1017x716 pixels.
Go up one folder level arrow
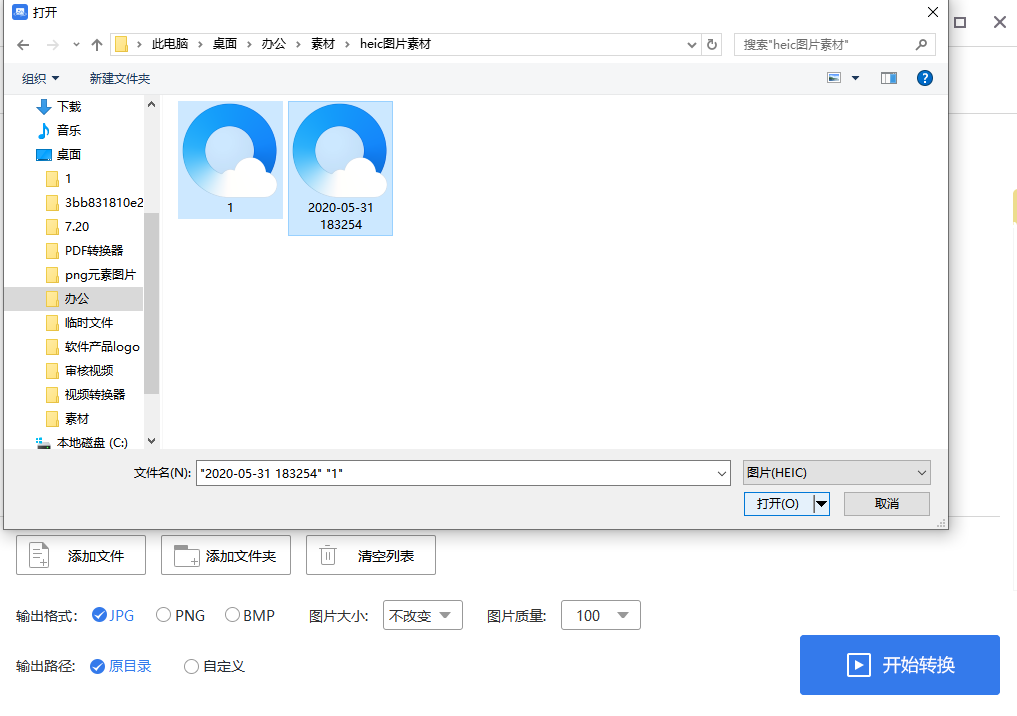(x=97, y=45)
